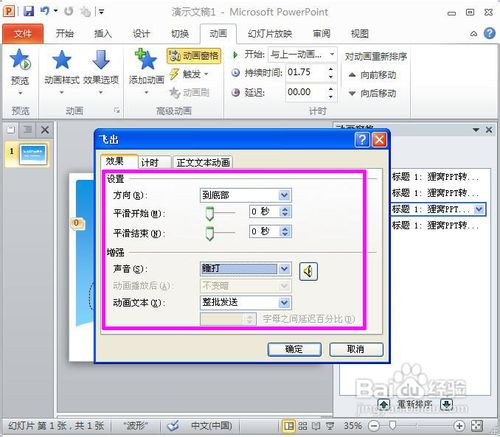Open the Slide Show ribbon tab
This screenshot has width=500, height=437.
point(269,34)
